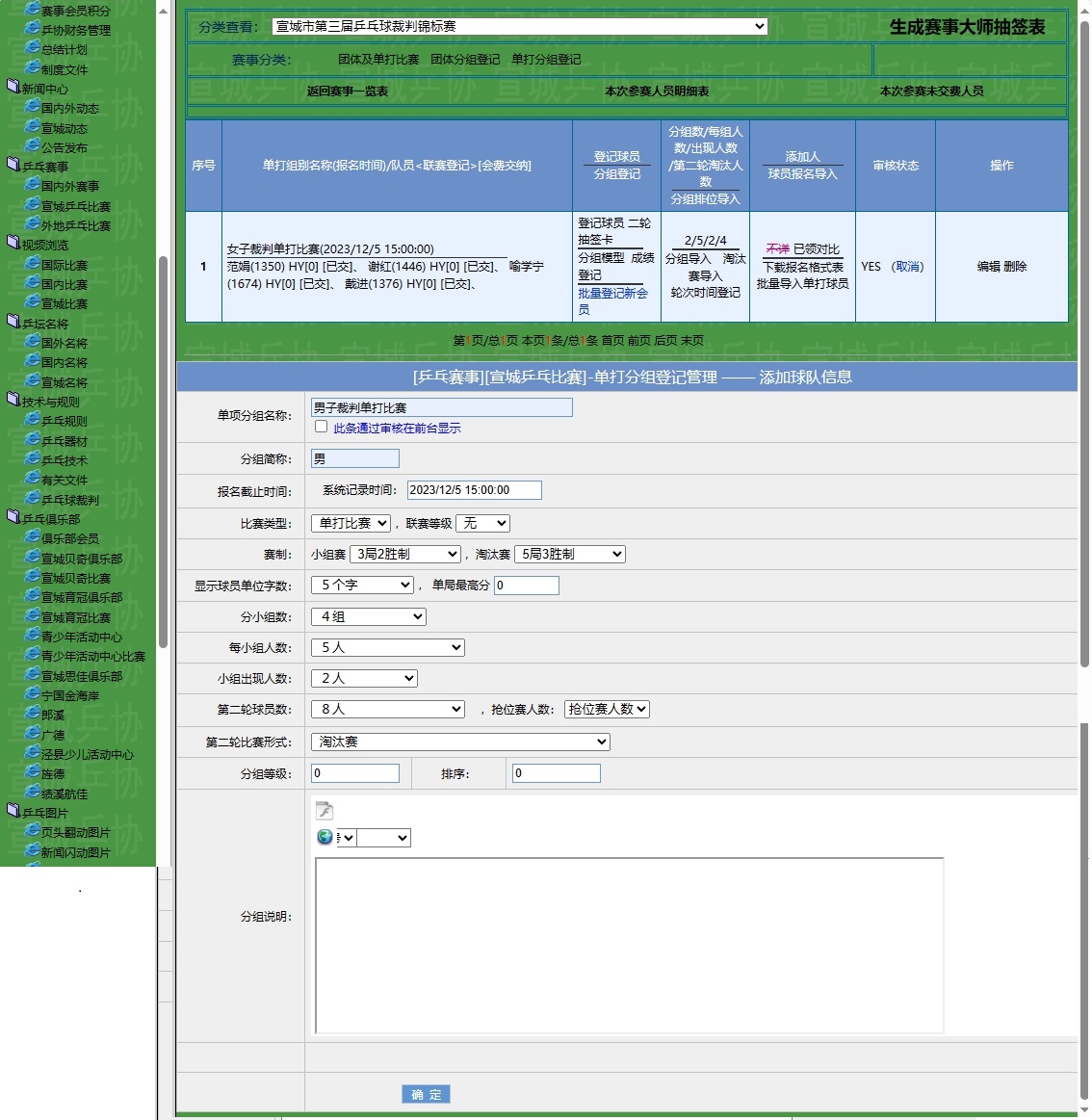Click folder icon beside 乒乓赛事
Screen dimensions: 1092x1120
(13, 165)
